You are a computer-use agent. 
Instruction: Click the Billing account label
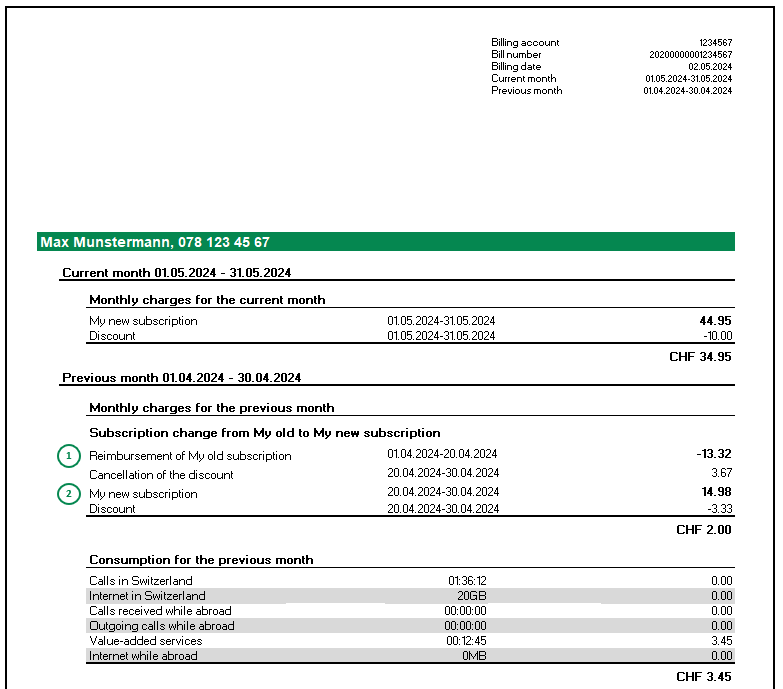tap(525, 43)
